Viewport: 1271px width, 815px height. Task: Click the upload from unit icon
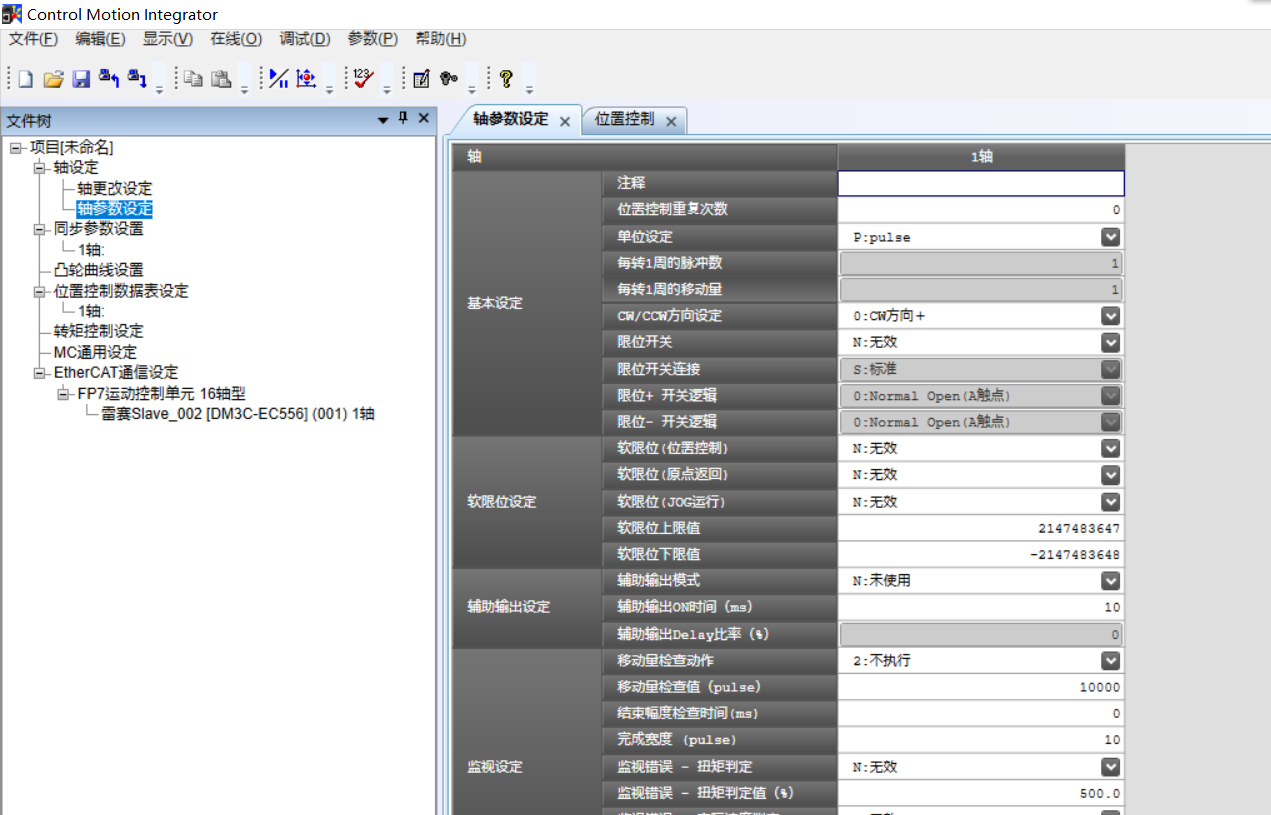click(x=108, y=78)
